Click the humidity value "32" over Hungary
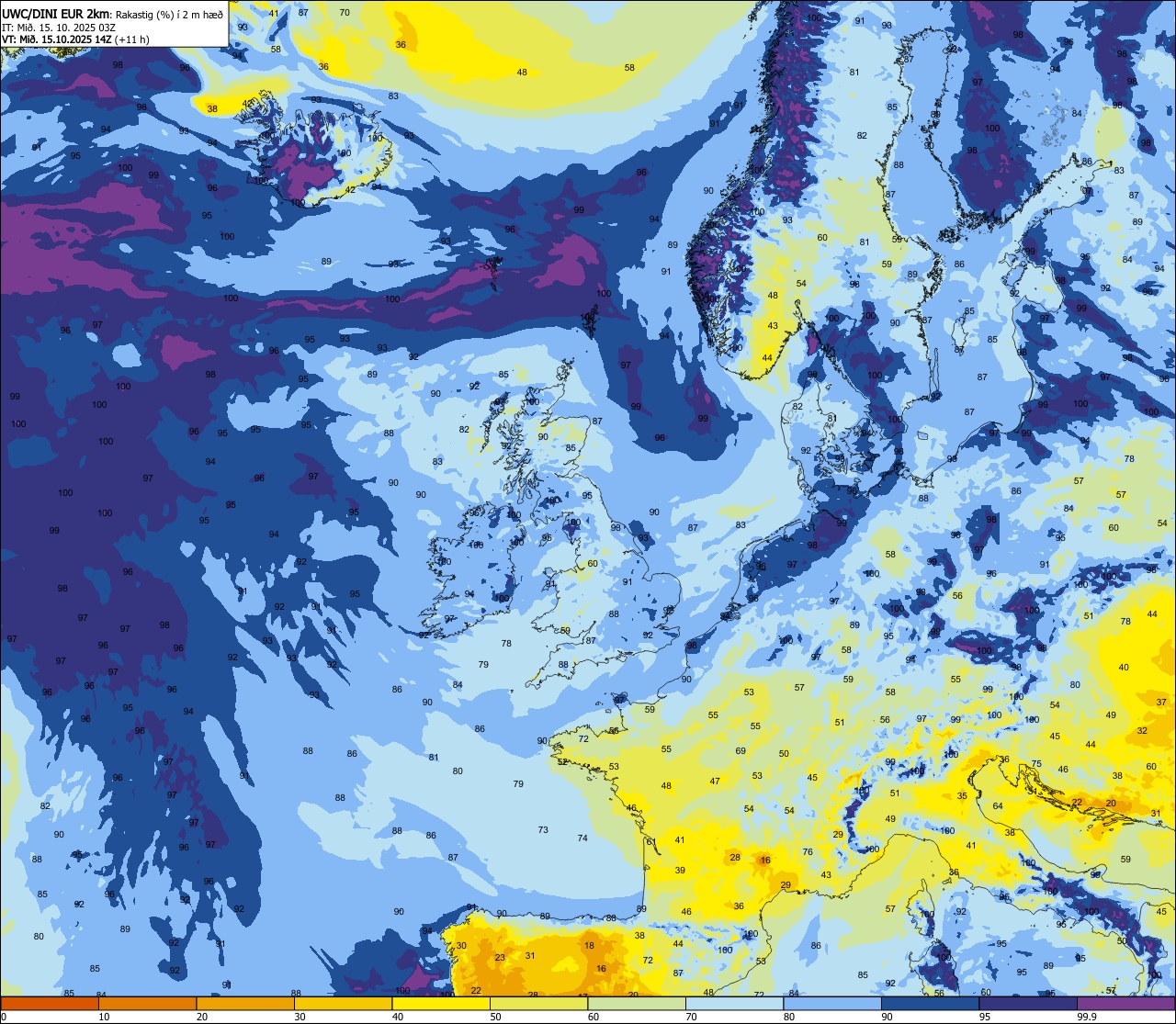This screenshot has height=1024, width=1176. 1142,731
